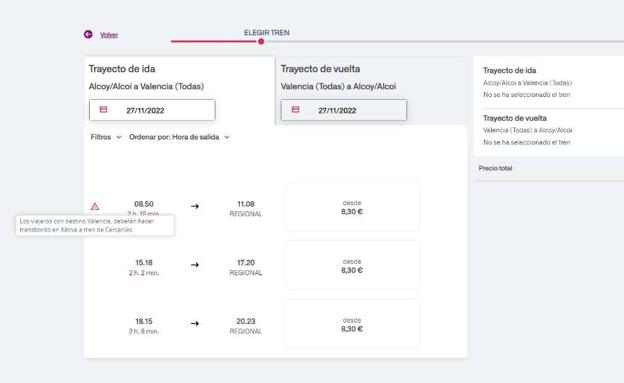624x383 pixels.
Task: Click the summary route Alcoy/Alcoi a Valencia (Todas)
Action: pos(527,83)
